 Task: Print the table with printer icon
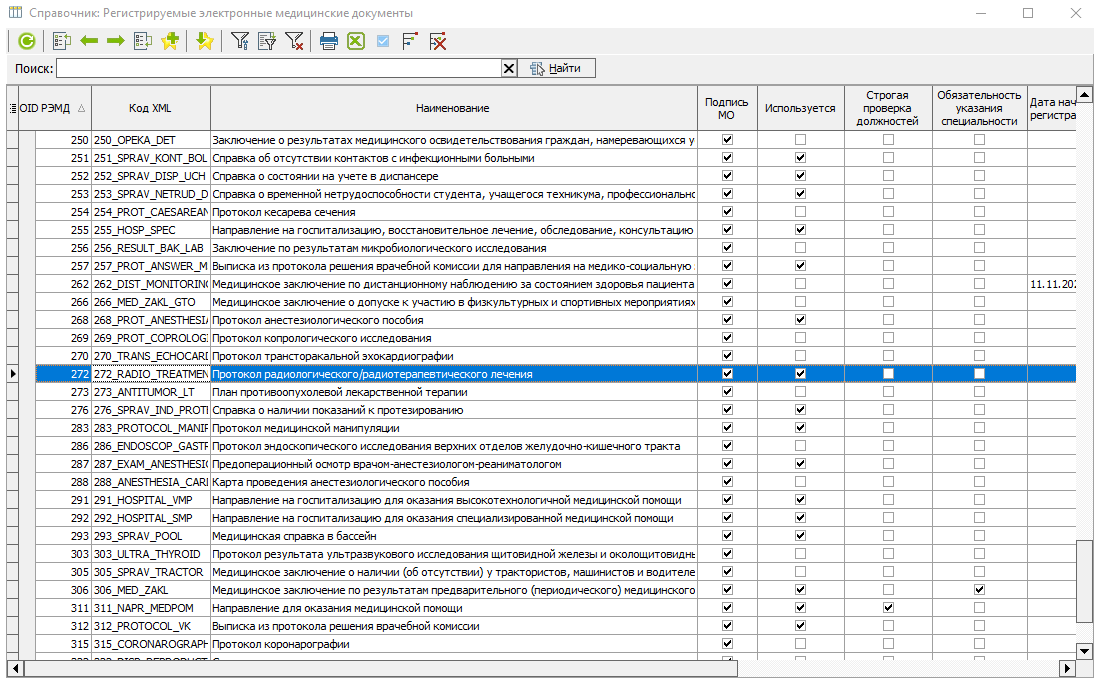click(329, 41)
